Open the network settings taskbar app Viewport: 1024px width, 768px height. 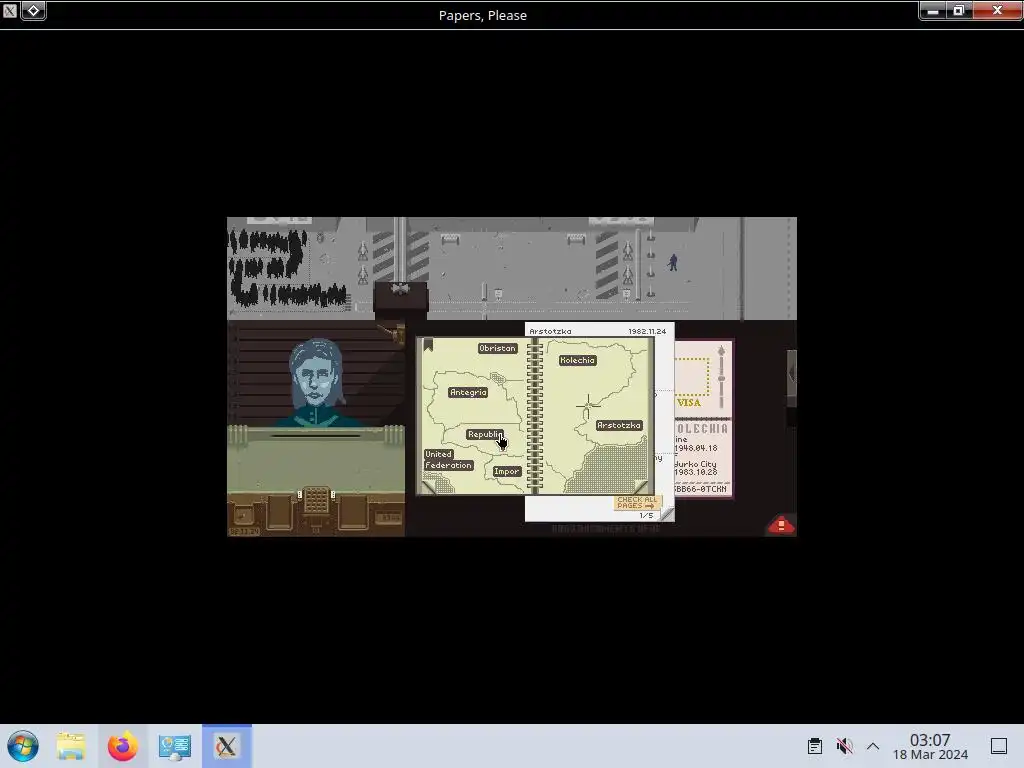click(x=174, y=746)
